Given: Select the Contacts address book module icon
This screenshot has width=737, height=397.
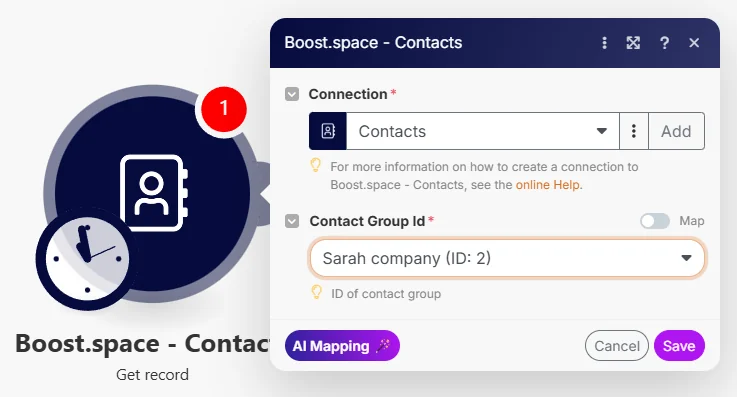Looking at the screenshot, I should tap(154, 193).
